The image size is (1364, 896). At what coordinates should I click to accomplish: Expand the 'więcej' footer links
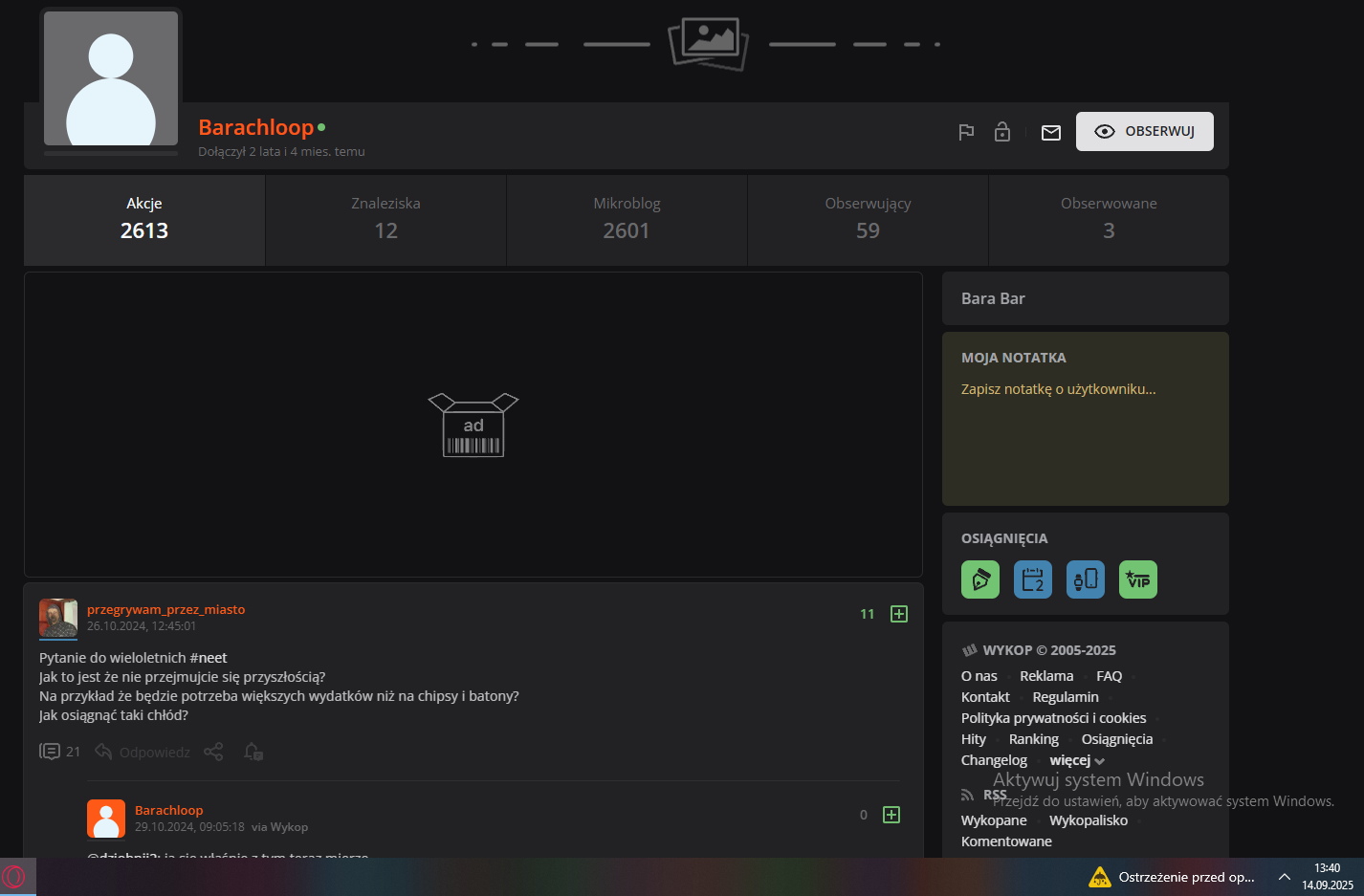1076,760
